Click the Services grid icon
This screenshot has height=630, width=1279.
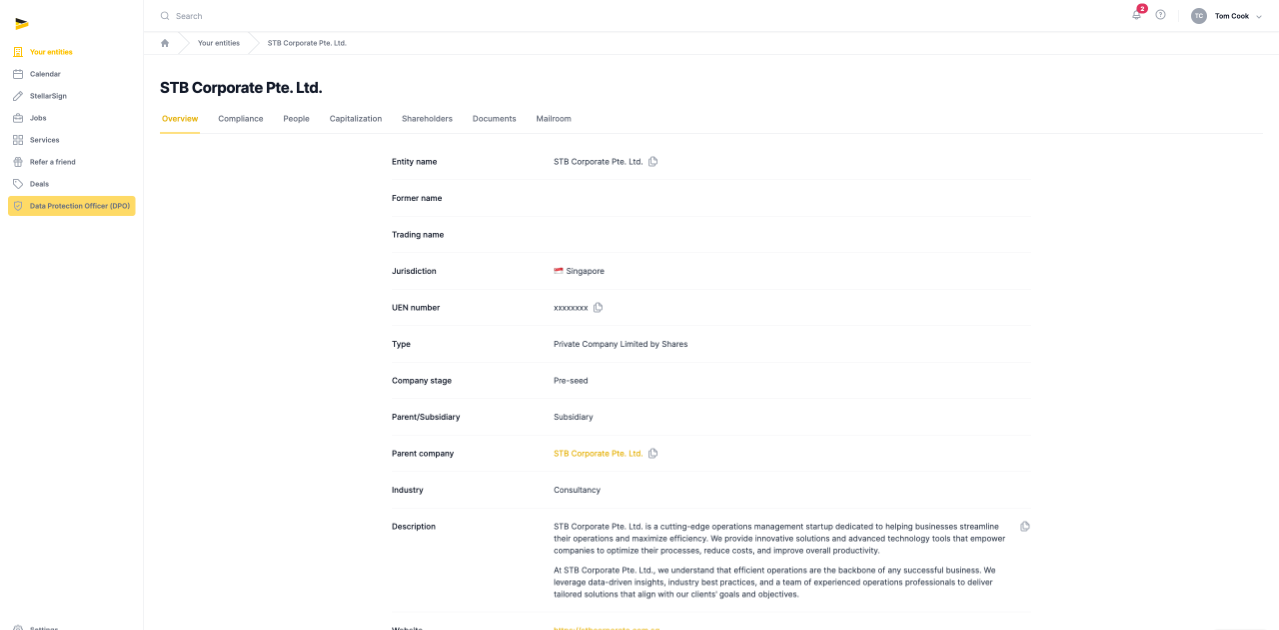18,140
